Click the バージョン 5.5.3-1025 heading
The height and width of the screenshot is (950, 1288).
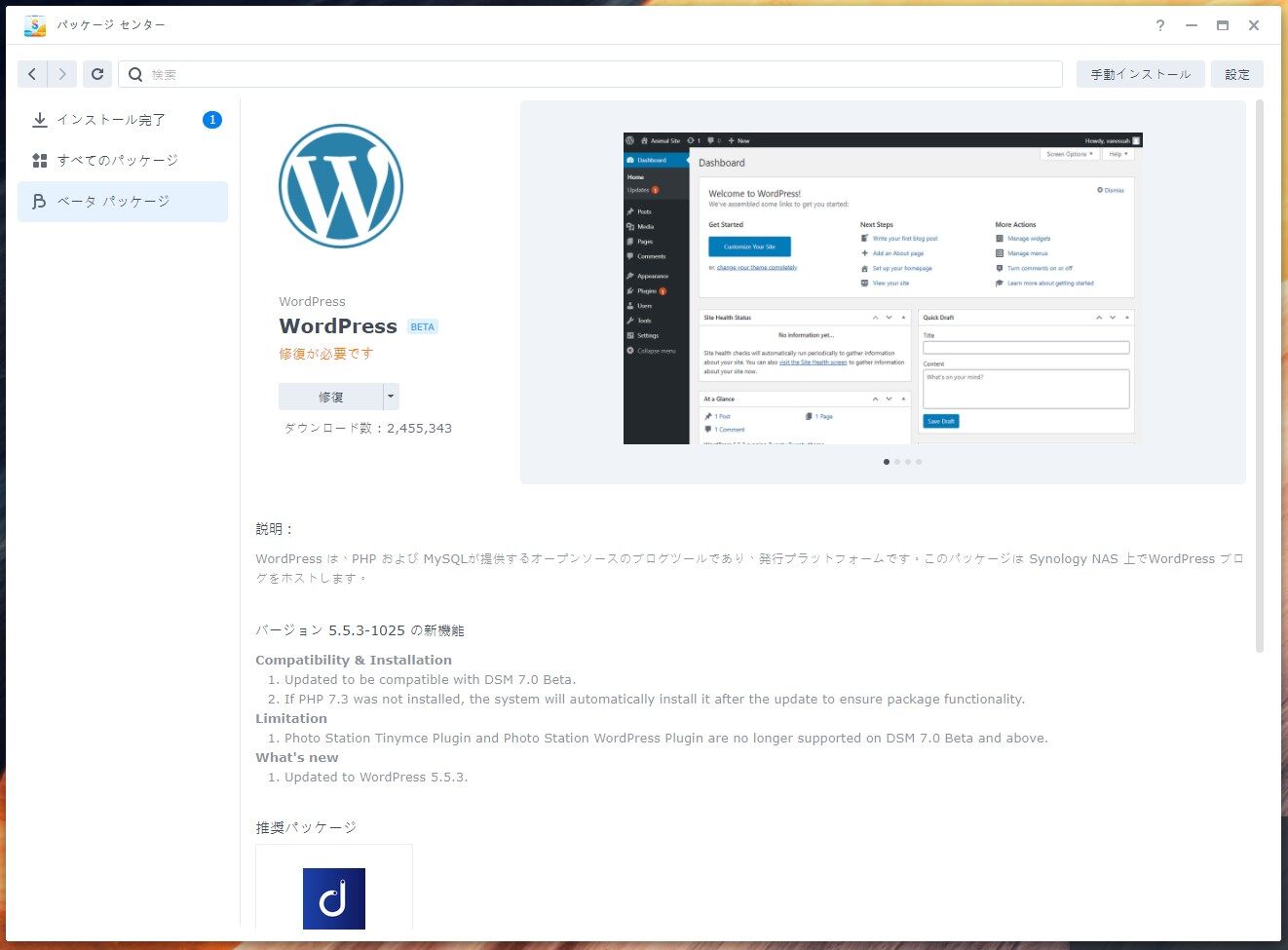point(360,630)
